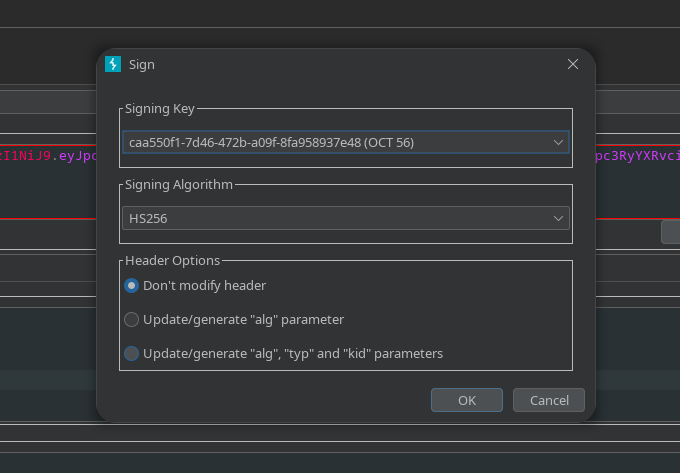680x473 pixels.
Task: Click the "Signing Key" group label
Action: [x=160, y=108]
